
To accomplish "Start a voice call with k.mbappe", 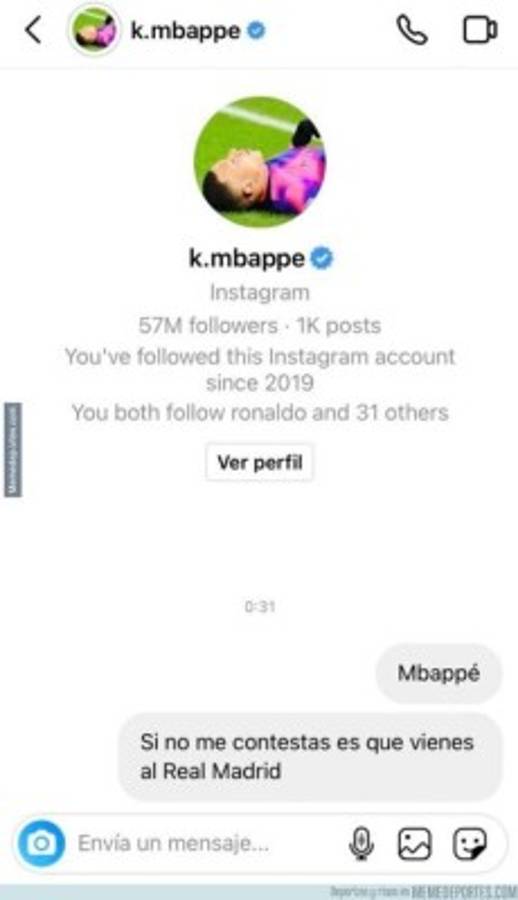I will click(x=412, y=30).
